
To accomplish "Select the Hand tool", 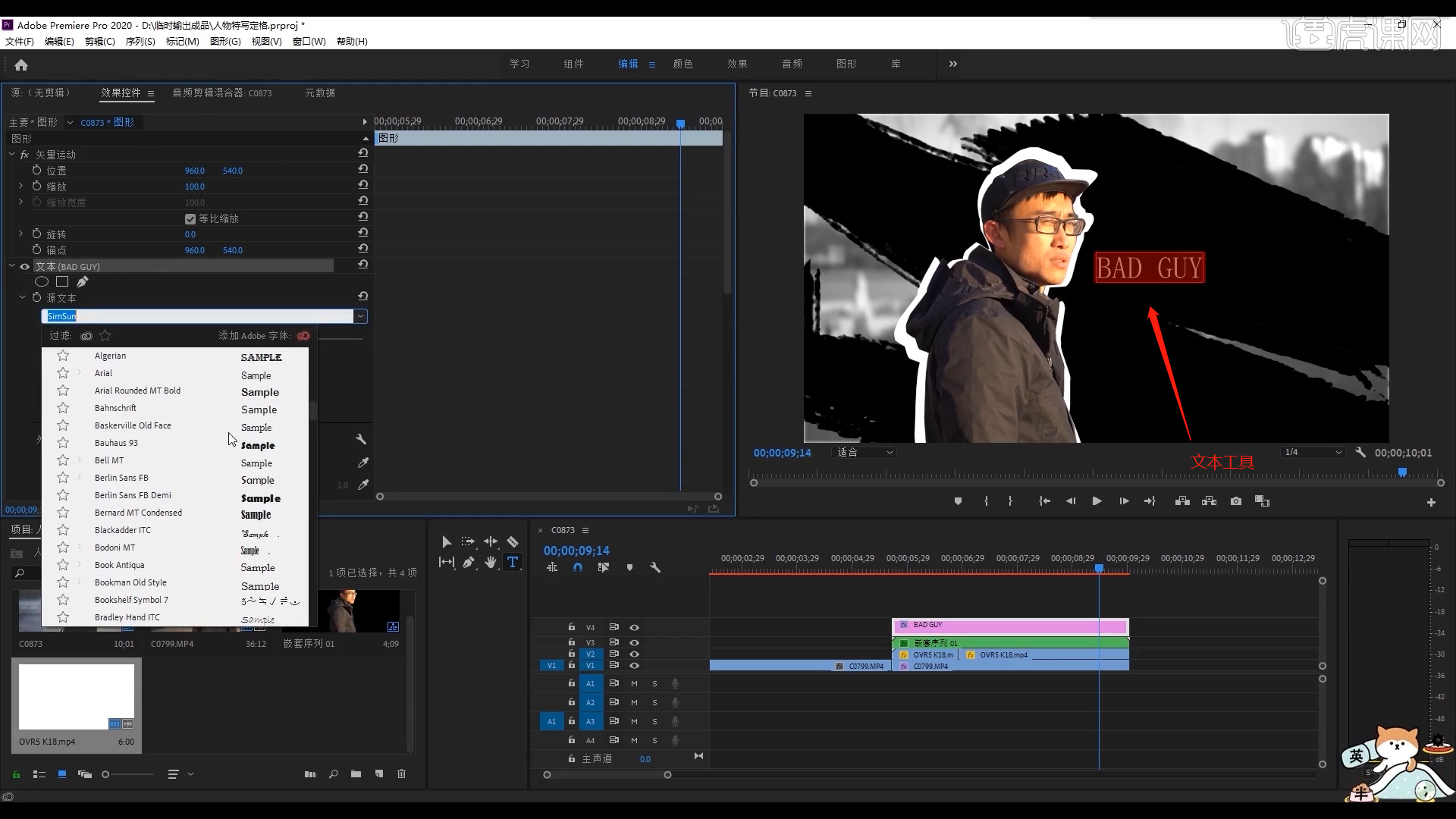I will (x=491, y=562).
